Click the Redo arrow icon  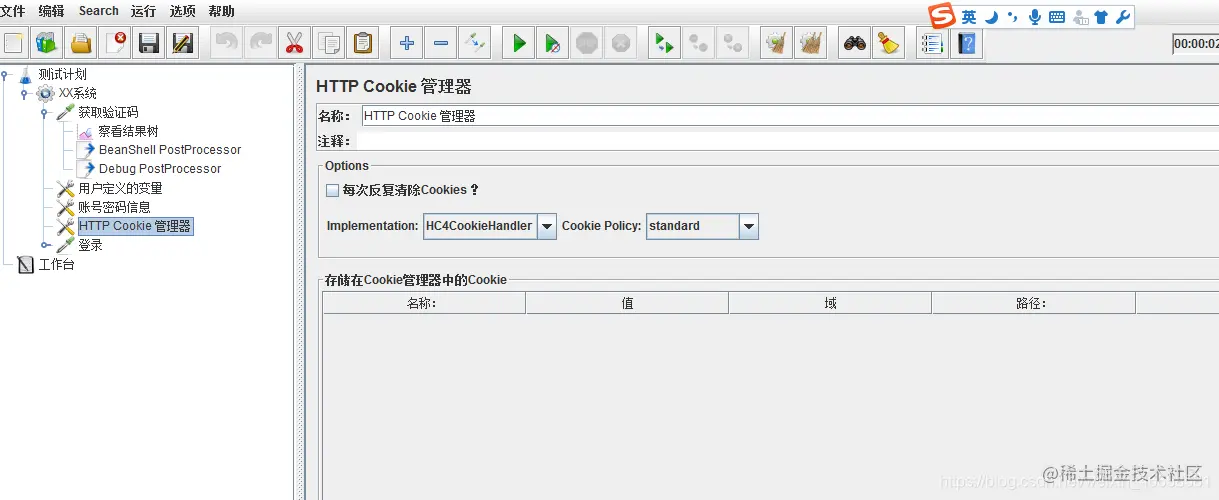261,43
